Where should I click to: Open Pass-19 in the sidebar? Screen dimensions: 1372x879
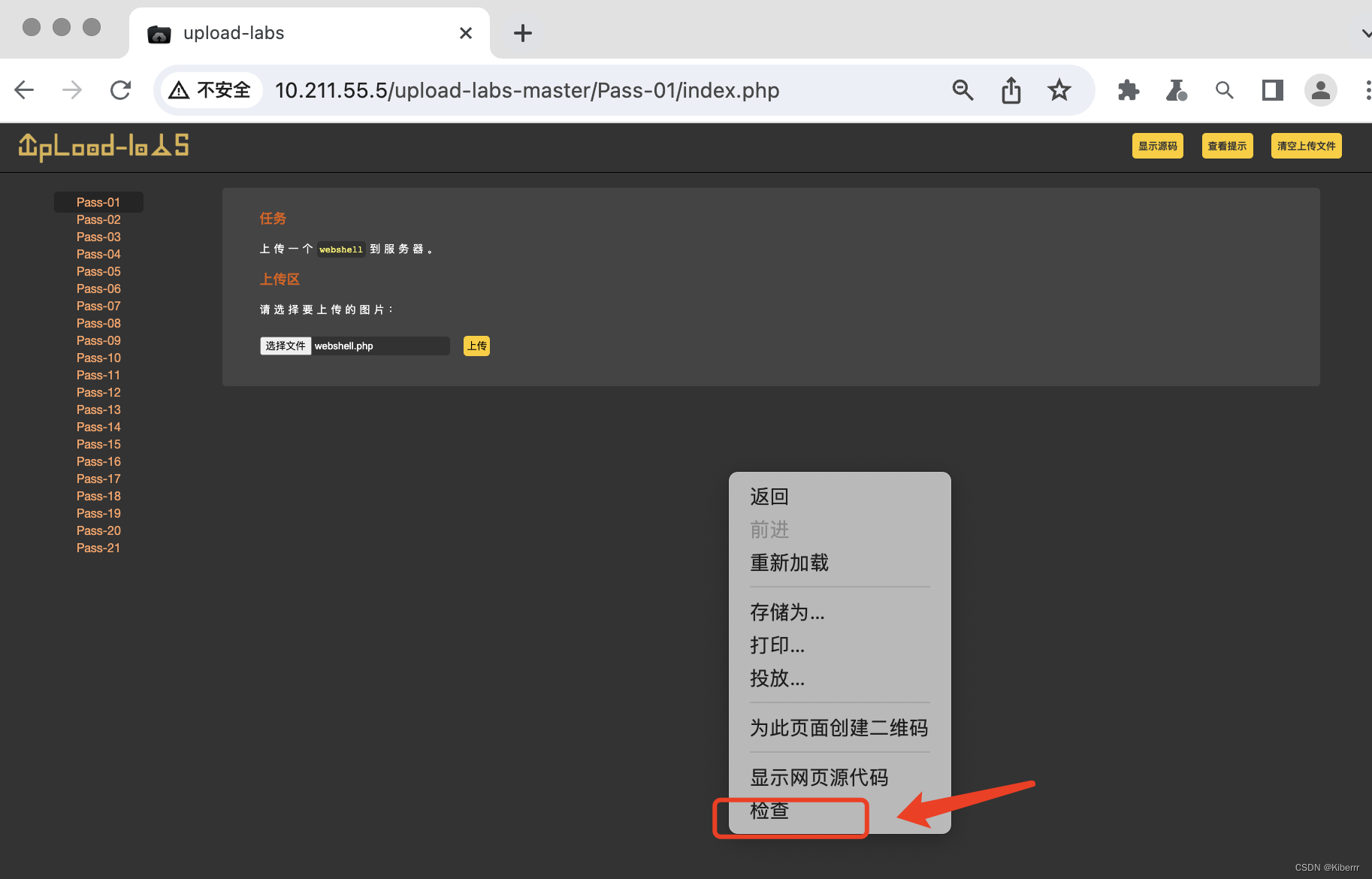click(x=98, y=513)
